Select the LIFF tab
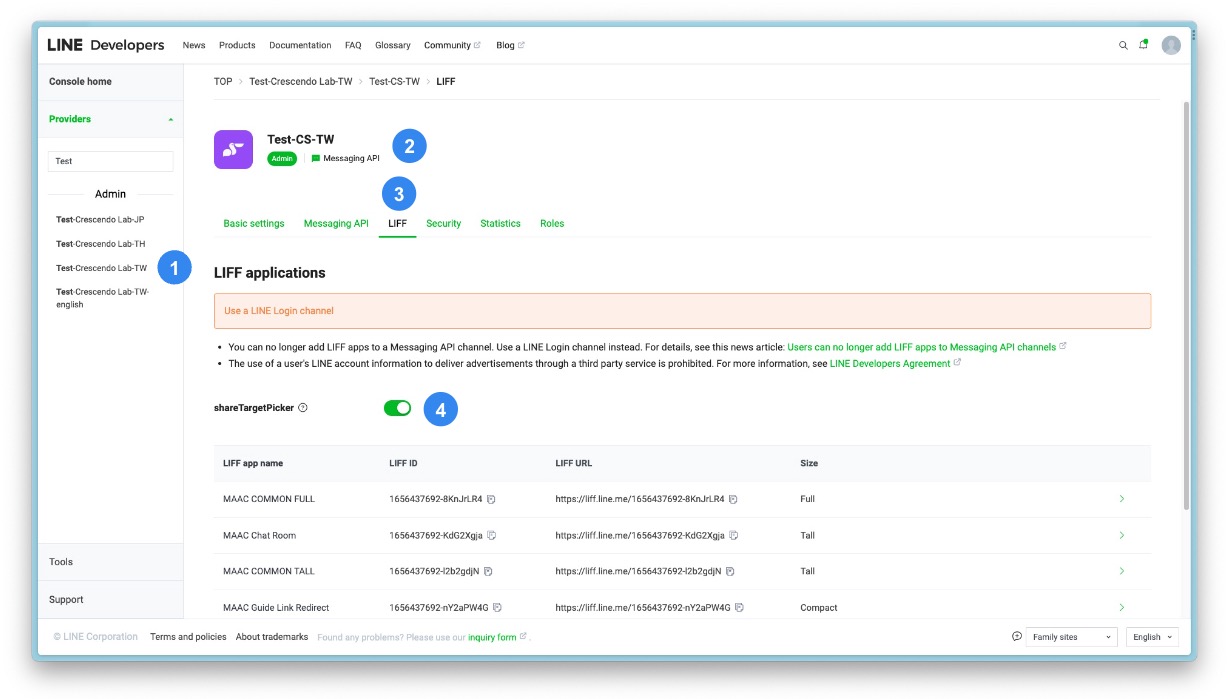 coord(398,224)
